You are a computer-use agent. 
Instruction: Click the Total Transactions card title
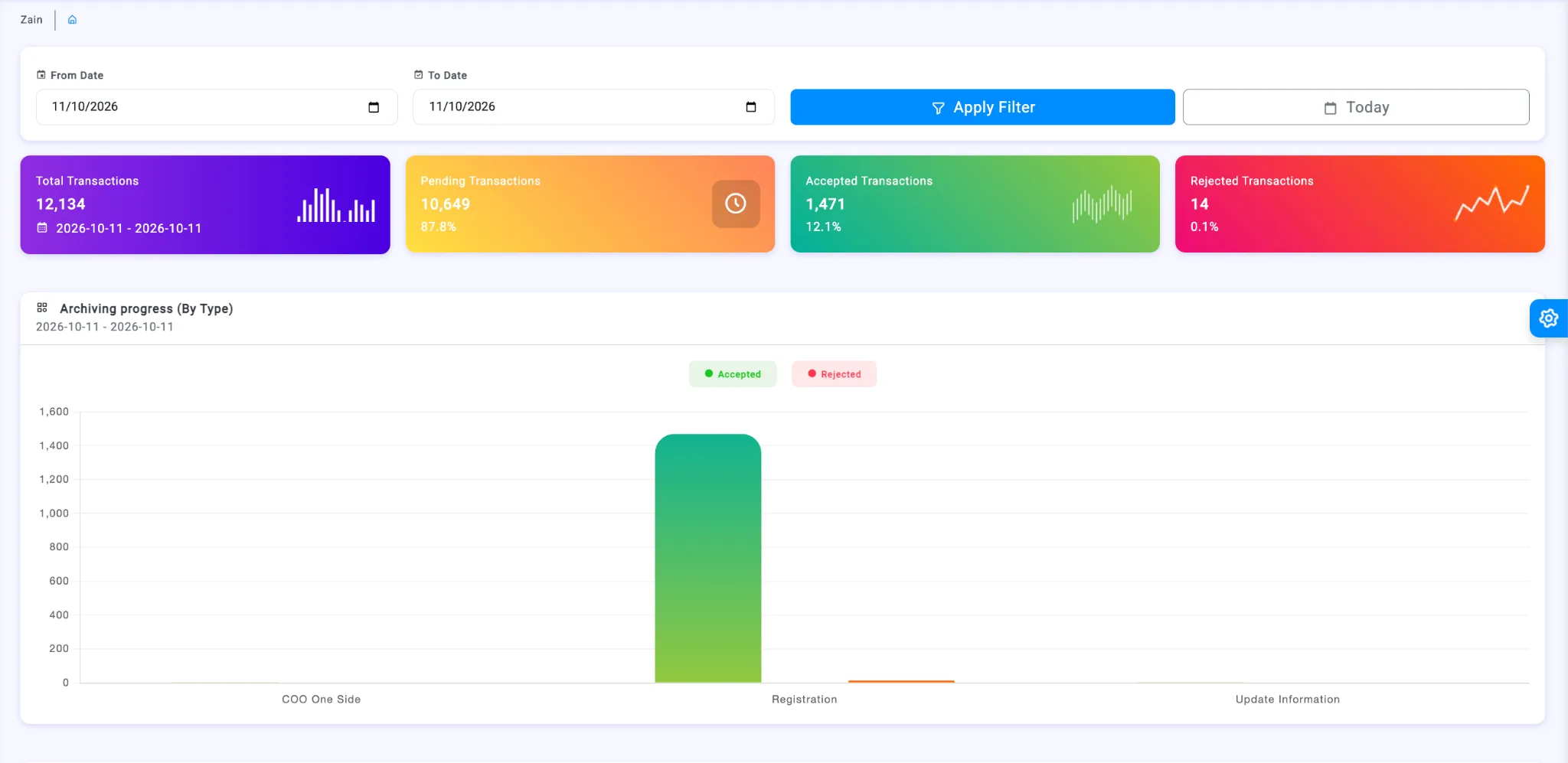click(x=87, y=181)
